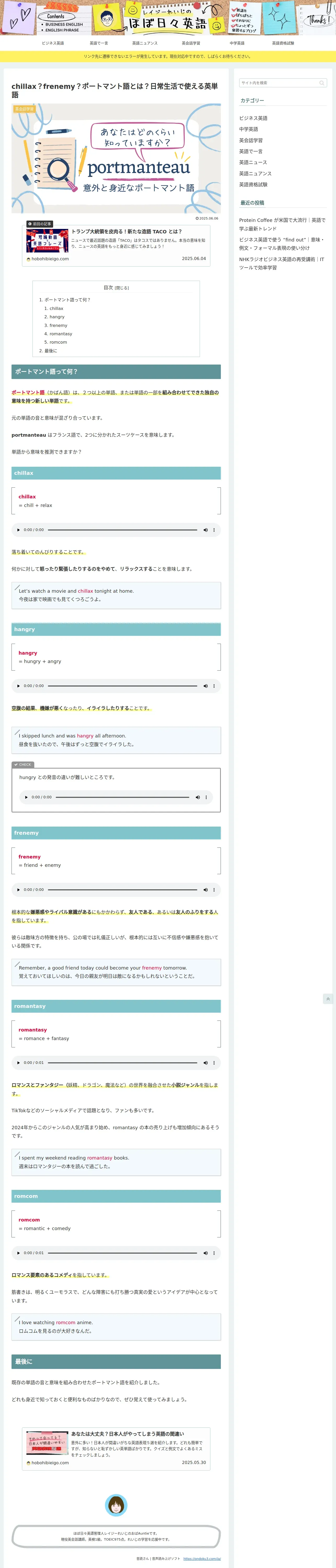Viewport: 336px width, 1568px height.
Task: Open romantasy audio more options
Action: click(x=214, y=1063)
